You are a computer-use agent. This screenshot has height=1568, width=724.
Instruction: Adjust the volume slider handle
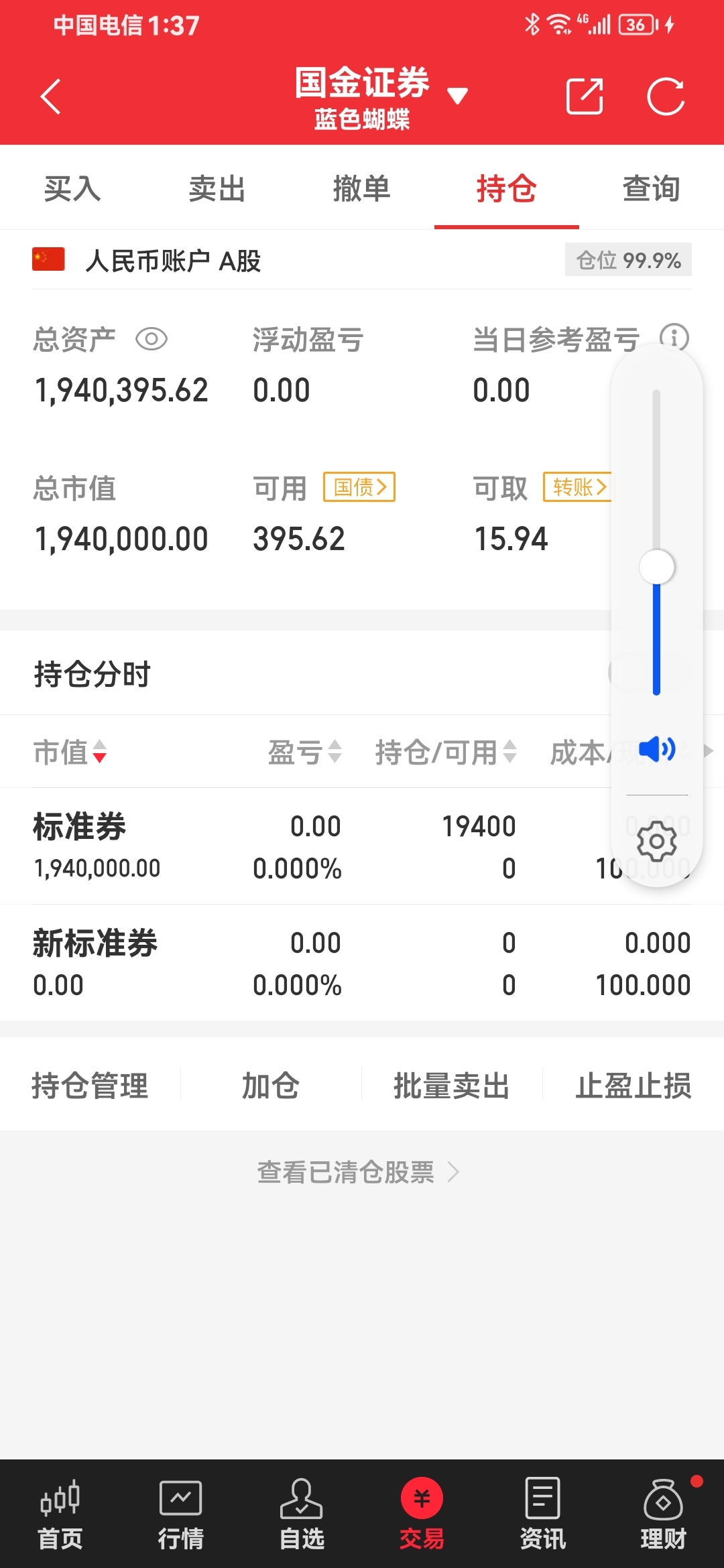pos(657,567)
